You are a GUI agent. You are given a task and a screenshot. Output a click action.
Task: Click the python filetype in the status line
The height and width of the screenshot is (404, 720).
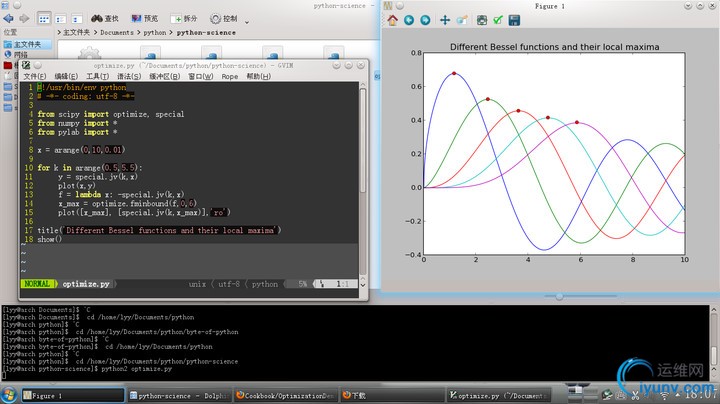point(264,284)
